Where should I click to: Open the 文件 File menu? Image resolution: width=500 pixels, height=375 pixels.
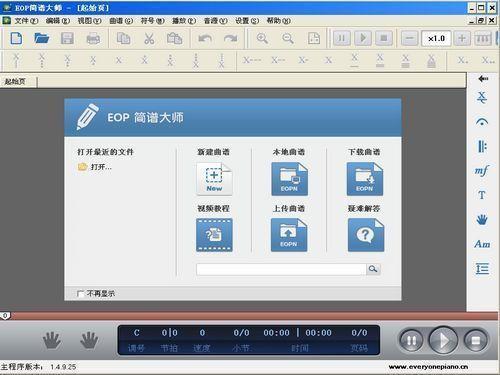(x=26, y=21)
